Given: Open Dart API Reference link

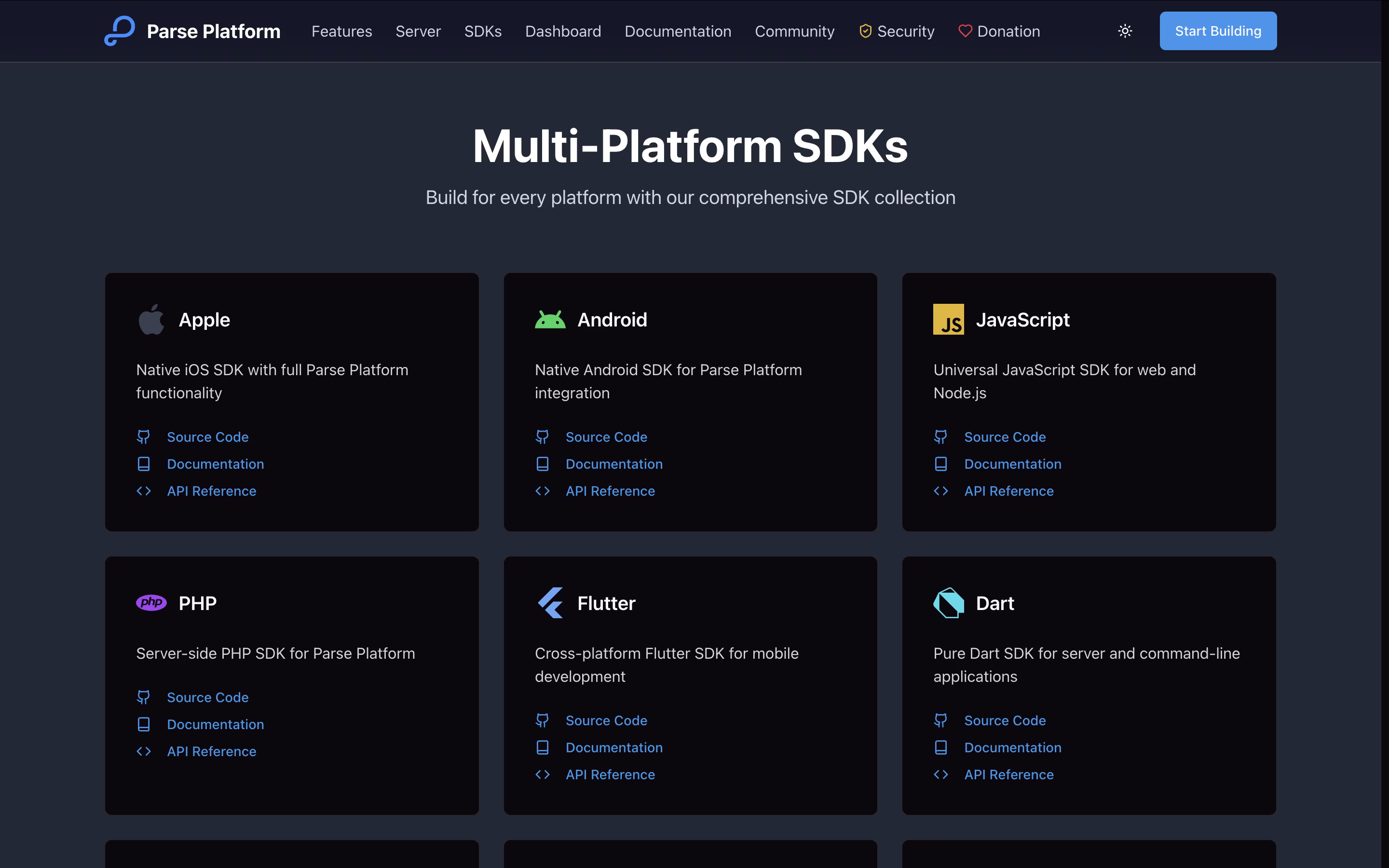Looking at the screenshot, I should click(1008, 774).
